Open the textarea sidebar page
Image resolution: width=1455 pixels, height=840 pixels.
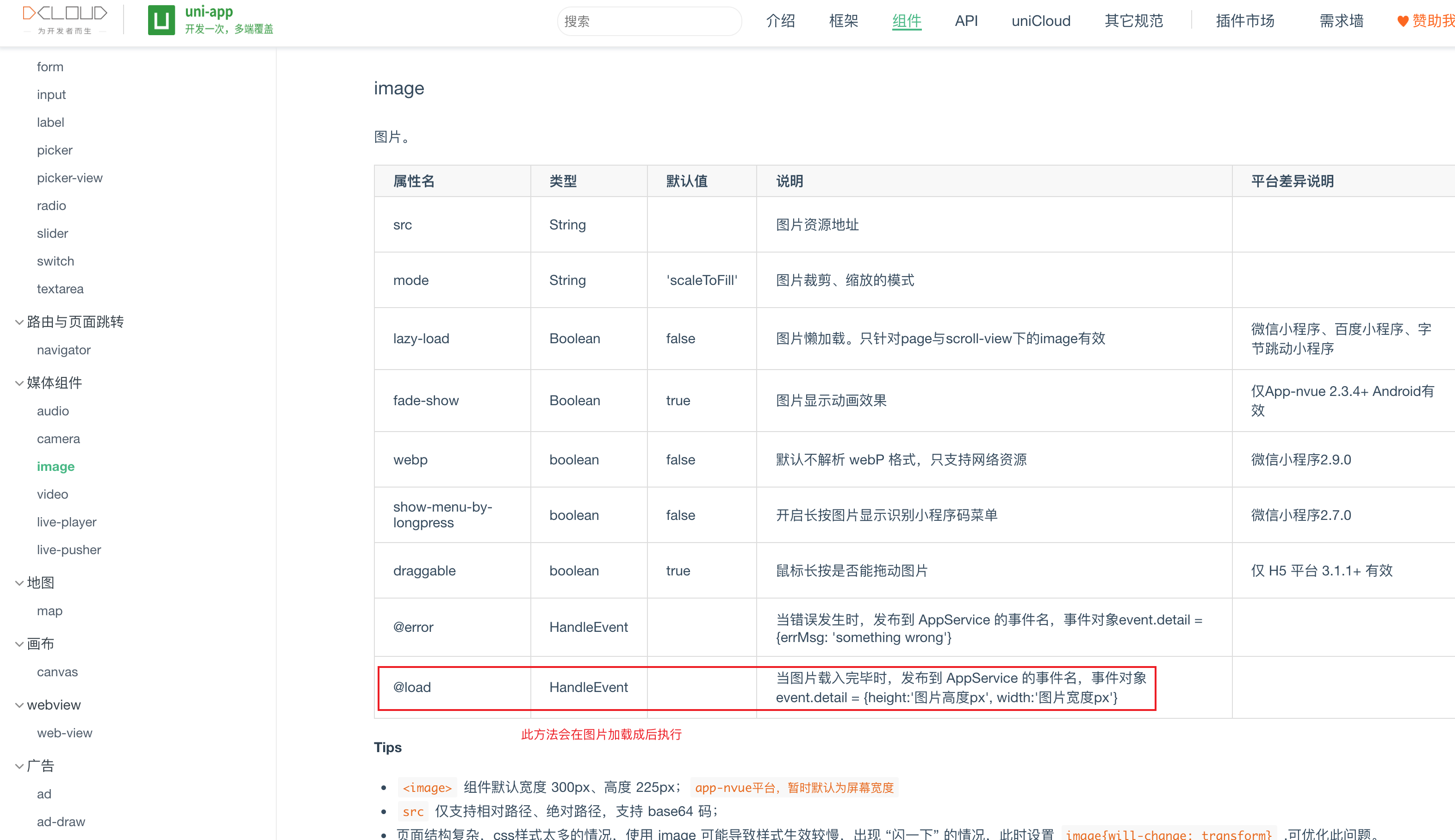60,289
